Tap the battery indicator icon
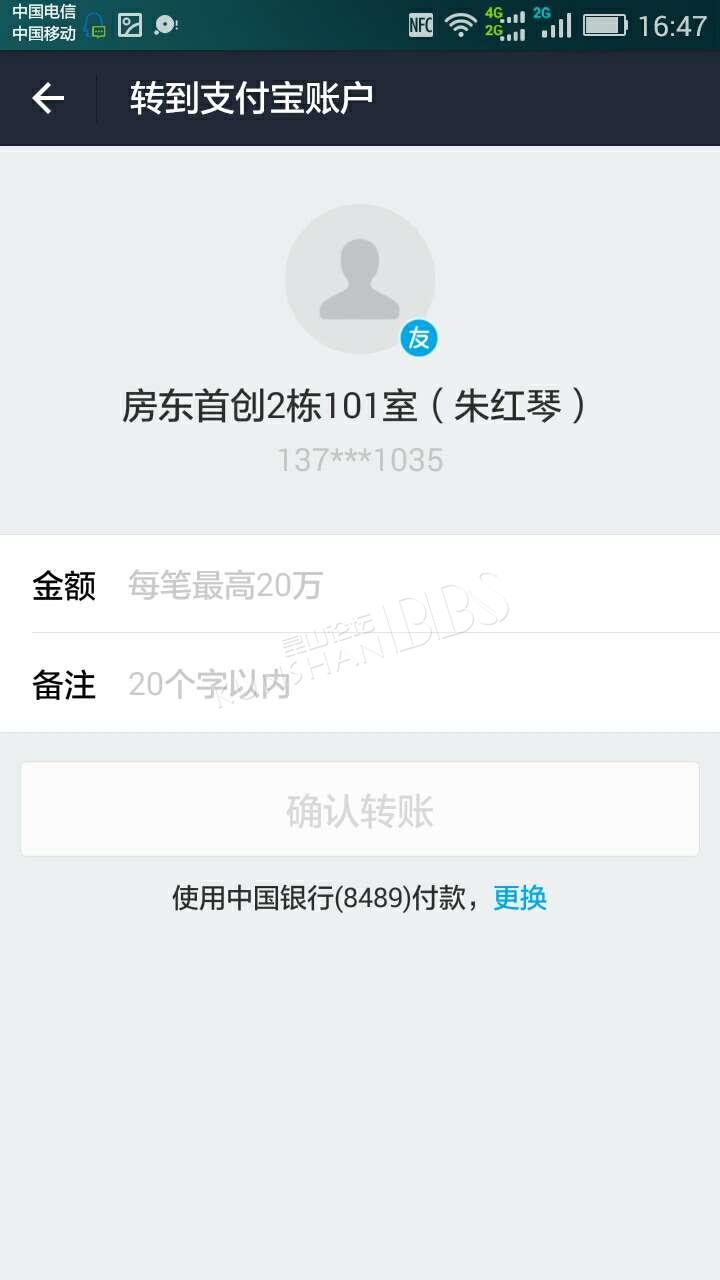The image size is (720, 1280). tap(605, 26)
